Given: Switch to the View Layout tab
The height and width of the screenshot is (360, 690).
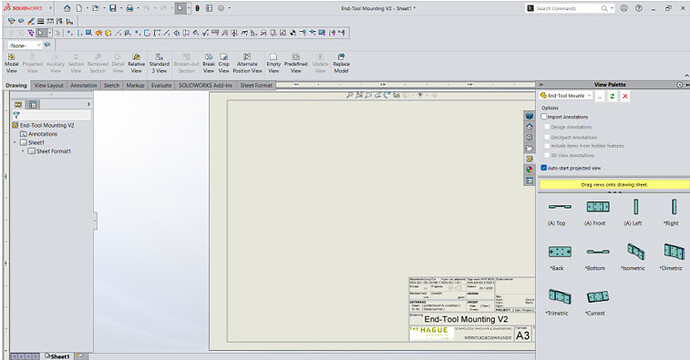Looking at the screenshot, I should pos(49,85).
